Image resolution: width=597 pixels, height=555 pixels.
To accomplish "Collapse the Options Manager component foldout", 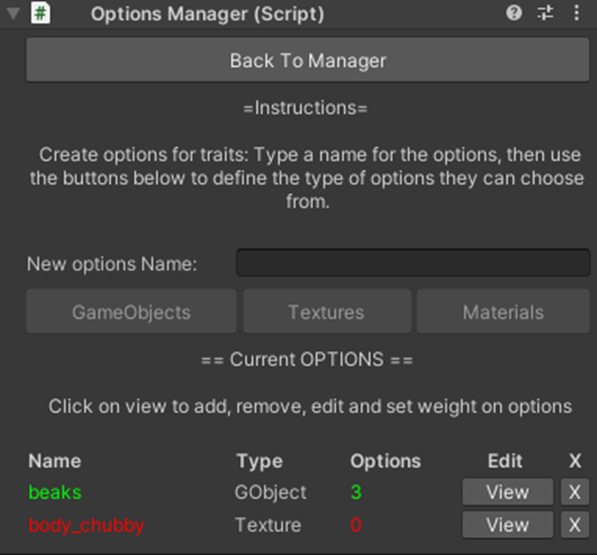I will click(13, 14).
